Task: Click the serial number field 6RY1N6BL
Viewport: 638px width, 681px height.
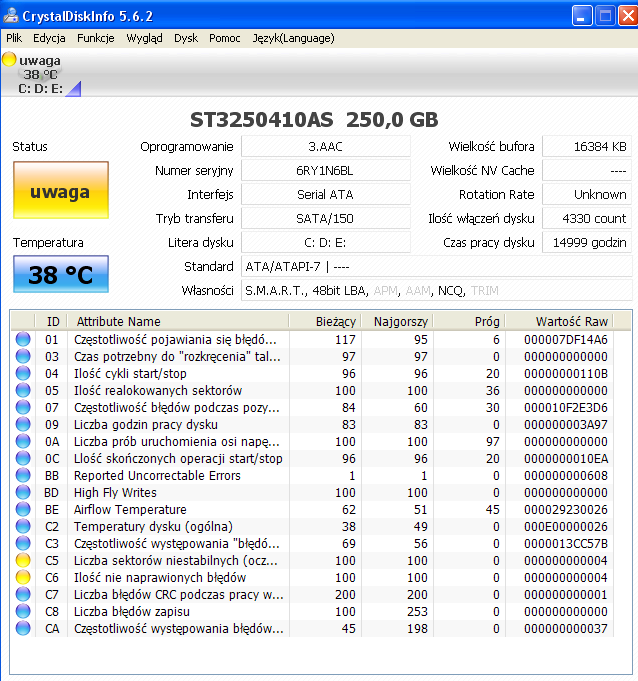Action: pyautogui.click(x=325, y=170)
